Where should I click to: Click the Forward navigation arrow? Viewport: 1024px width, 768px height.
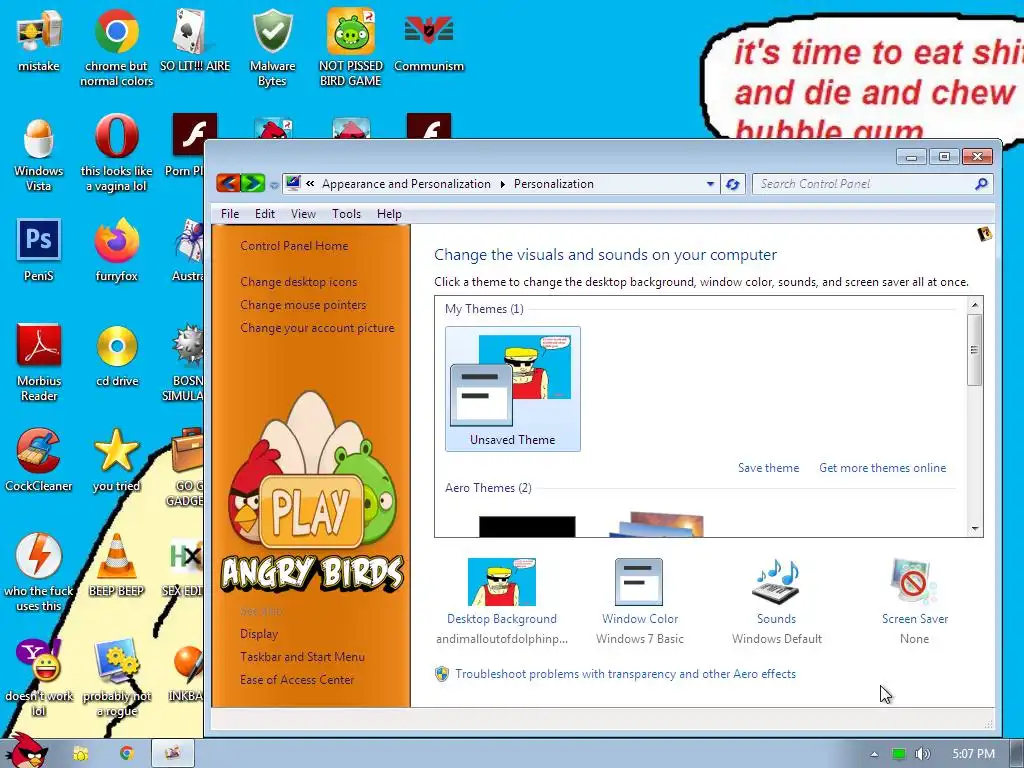(x=253, y=184)
